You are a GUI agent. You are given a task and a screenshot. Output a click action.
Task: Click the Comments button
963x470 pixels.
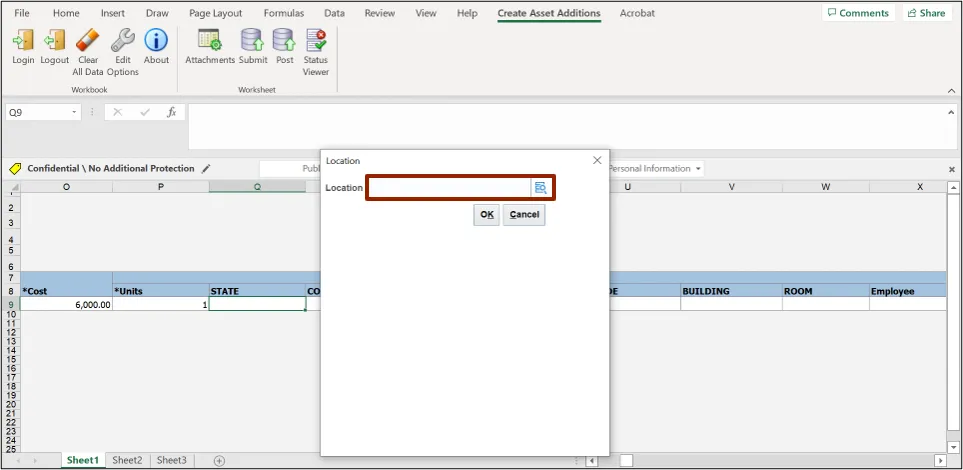(x=858, y=13)
